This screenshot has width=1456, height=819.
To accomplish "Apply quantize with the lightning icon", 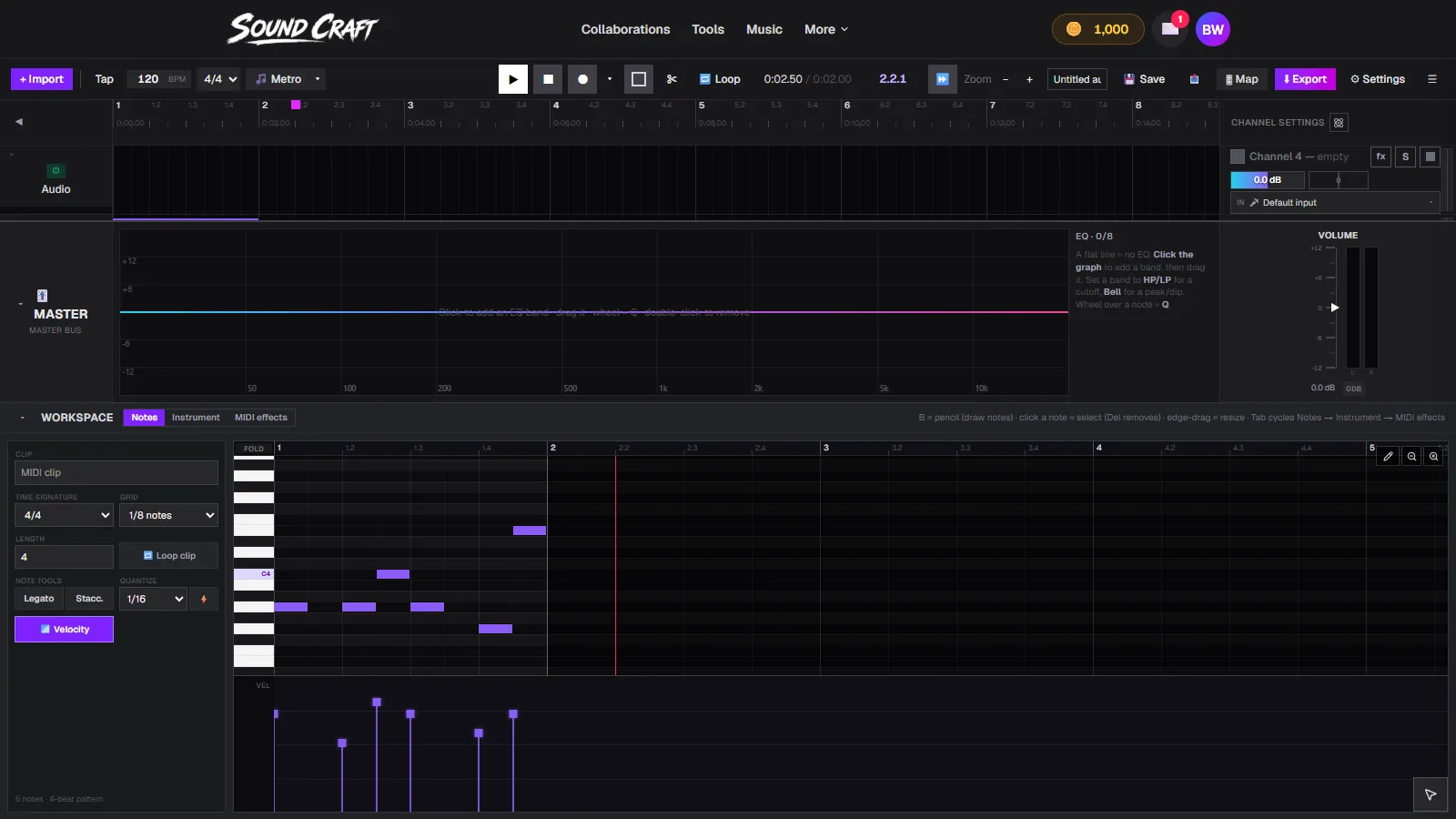I will (x=204, y=599).
